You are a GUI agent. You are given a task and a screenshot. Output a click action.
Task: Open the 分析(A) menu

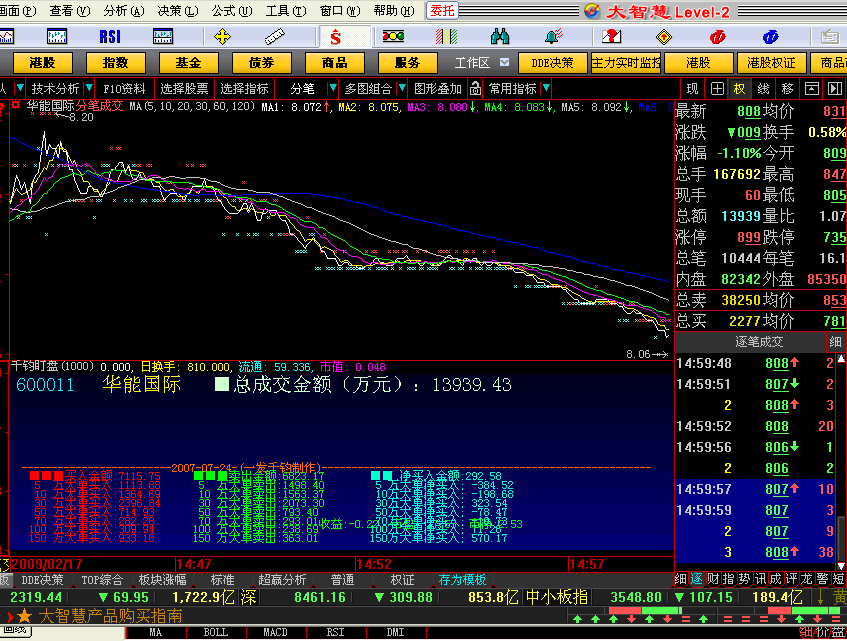[124, 10]
